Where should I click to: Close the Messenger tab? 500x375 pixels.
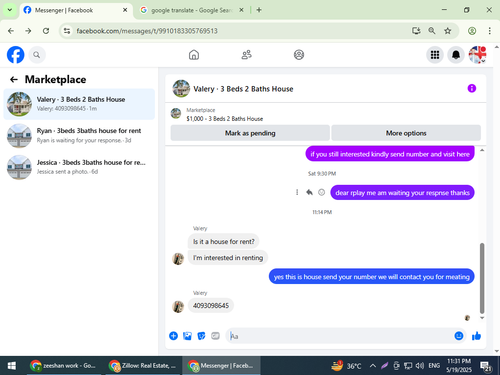(125, 10)
